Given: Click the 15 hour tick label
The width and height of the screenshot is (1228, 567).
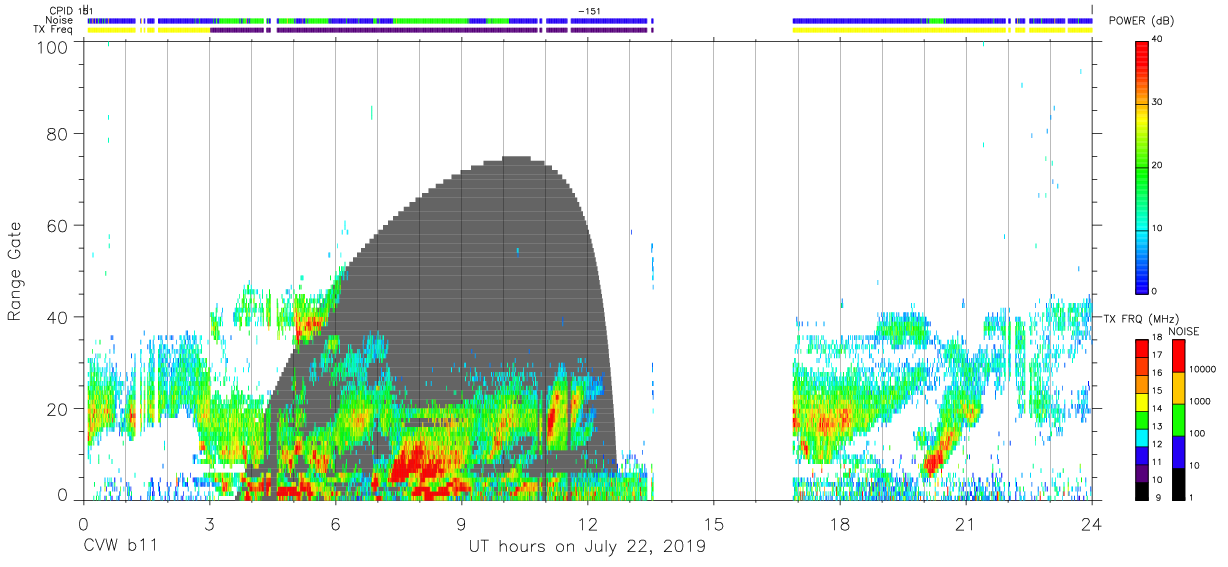Looking at the screenshot, I should coord(713,524).
